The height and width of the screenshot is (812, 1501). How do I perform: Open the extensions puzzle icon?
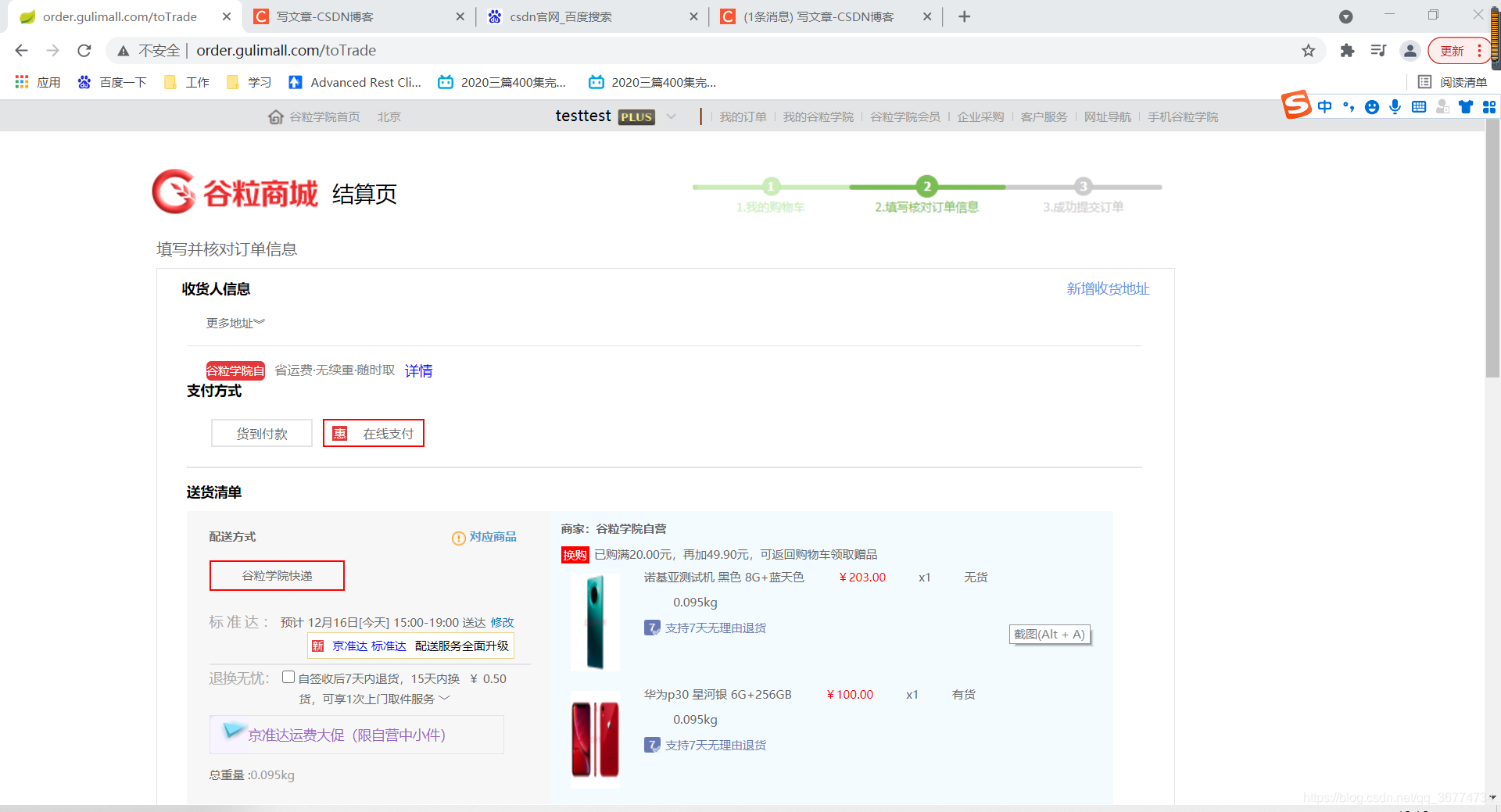(x=1347, y=51)
